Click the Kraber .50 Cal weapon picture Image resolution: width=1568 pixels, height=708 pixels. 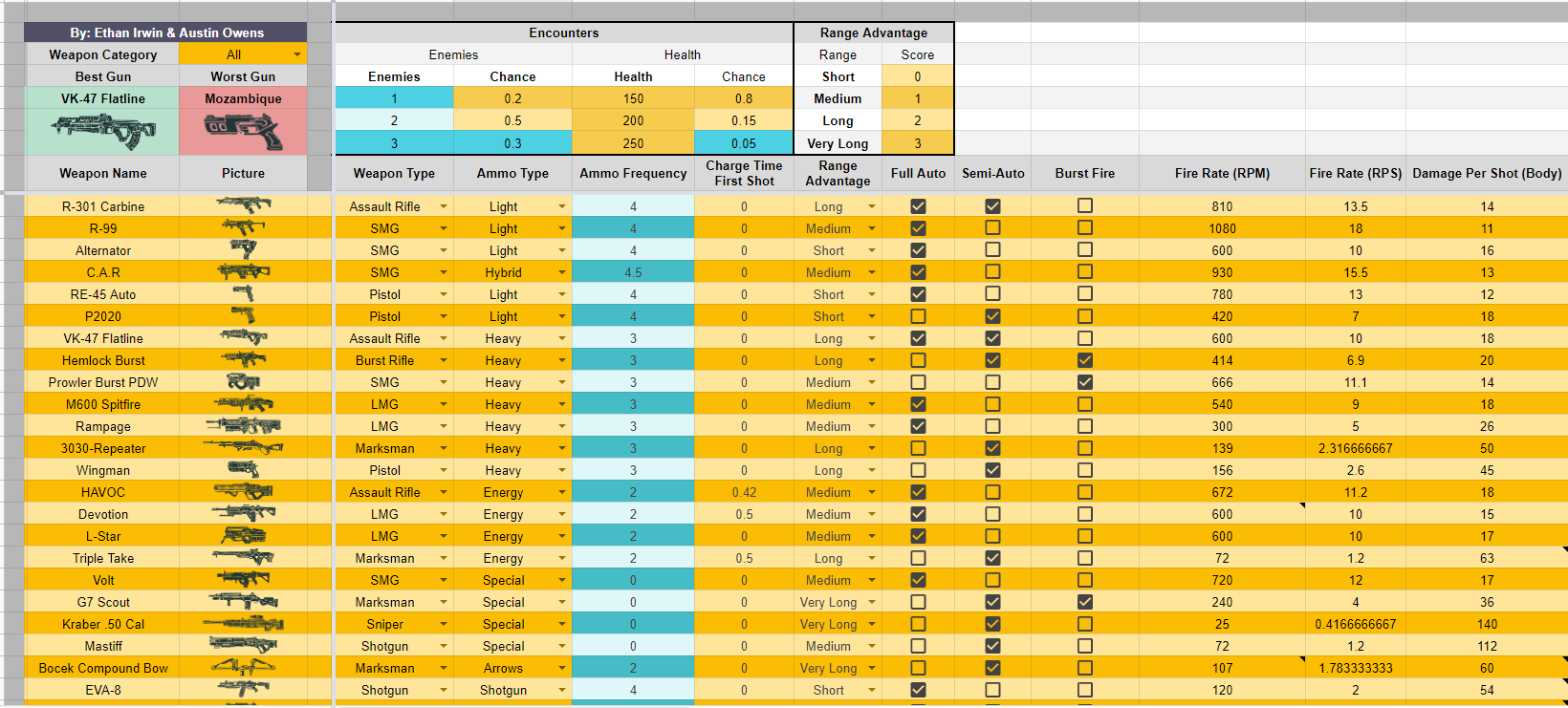243,622
